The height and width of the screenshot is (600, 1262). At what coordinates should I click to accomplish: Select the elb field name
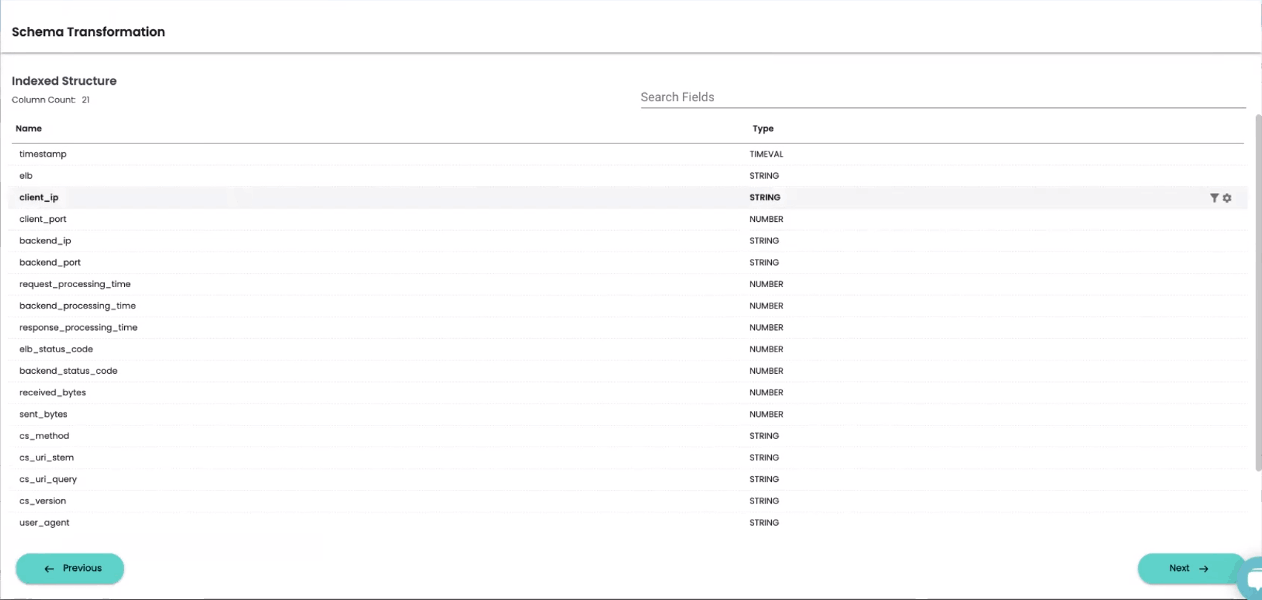[x=26, y=176]
